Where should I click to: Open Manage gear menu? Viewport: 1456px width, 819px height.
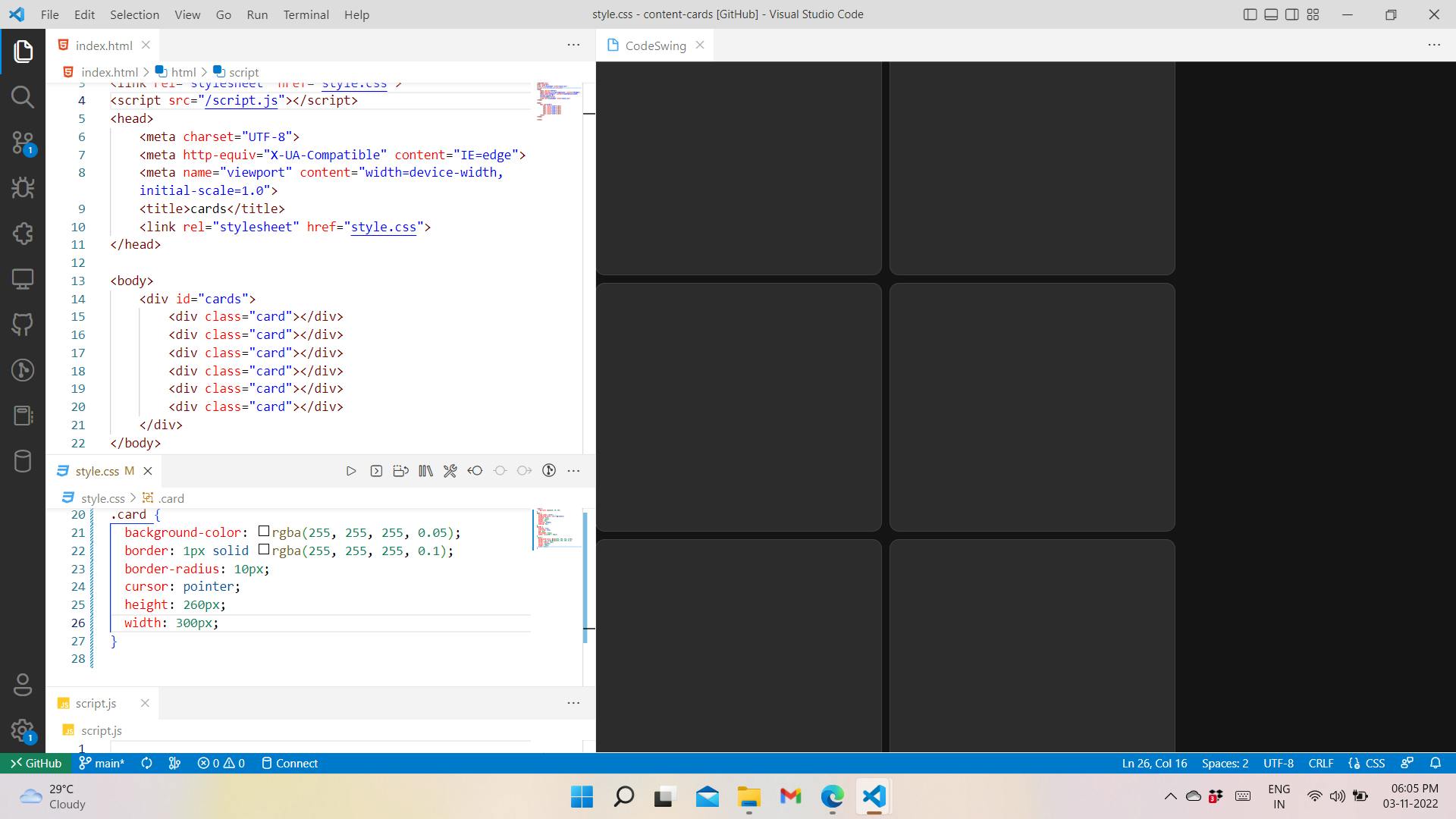point(23,731)
